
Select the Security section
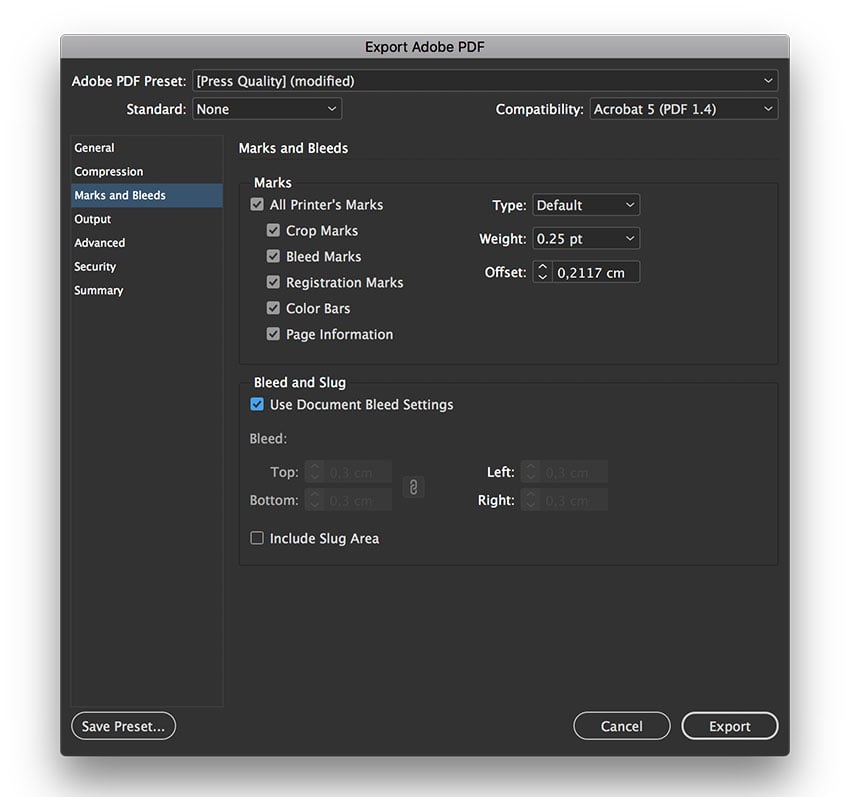[x=95, y=266]
